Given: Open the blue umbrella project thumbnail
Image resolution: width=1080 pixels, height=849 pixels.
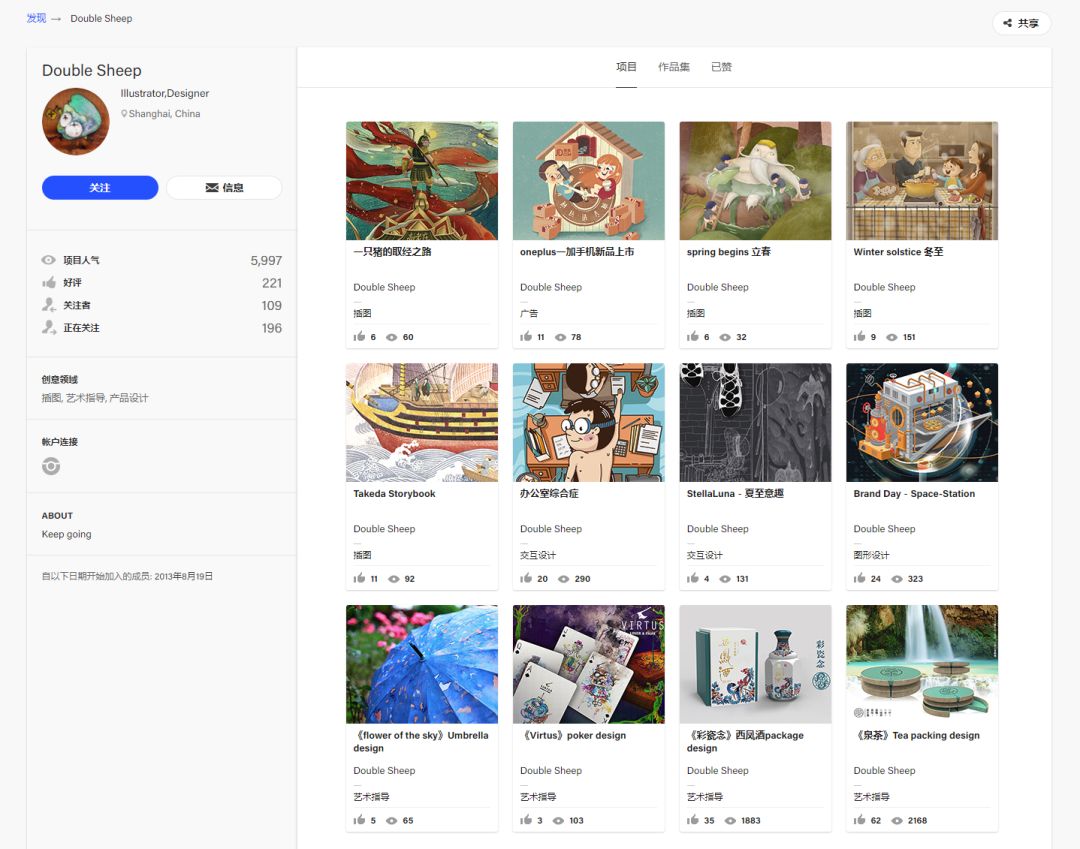Looking at the screenshot, I should [x=421, y=664].
